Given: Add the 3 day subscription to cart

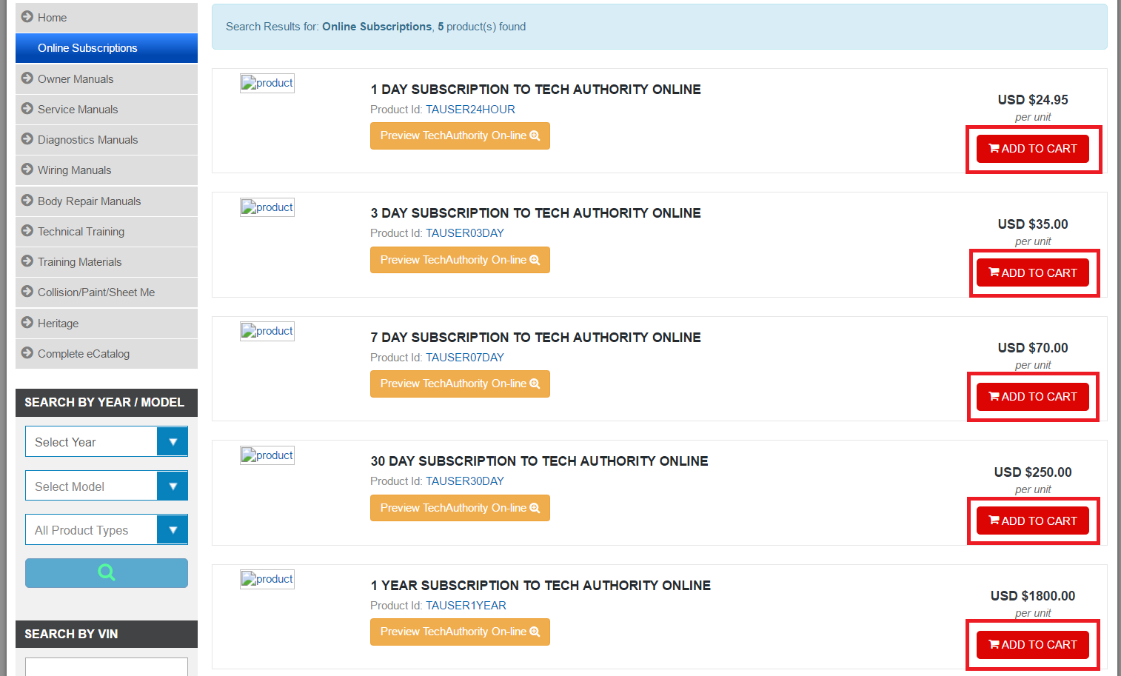Looking at the screenshot, I should click(x=1033, y=272).
